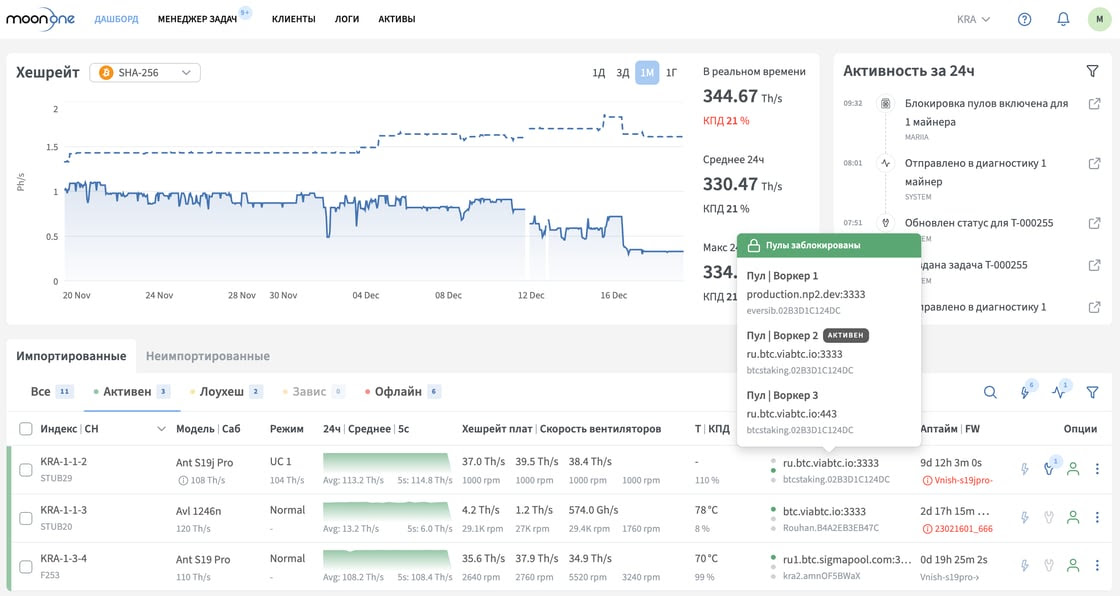Click wrench icon in KRA-1-1-2 row
The height and width of the screenshot is (596, 1120).
point(1049,468)
